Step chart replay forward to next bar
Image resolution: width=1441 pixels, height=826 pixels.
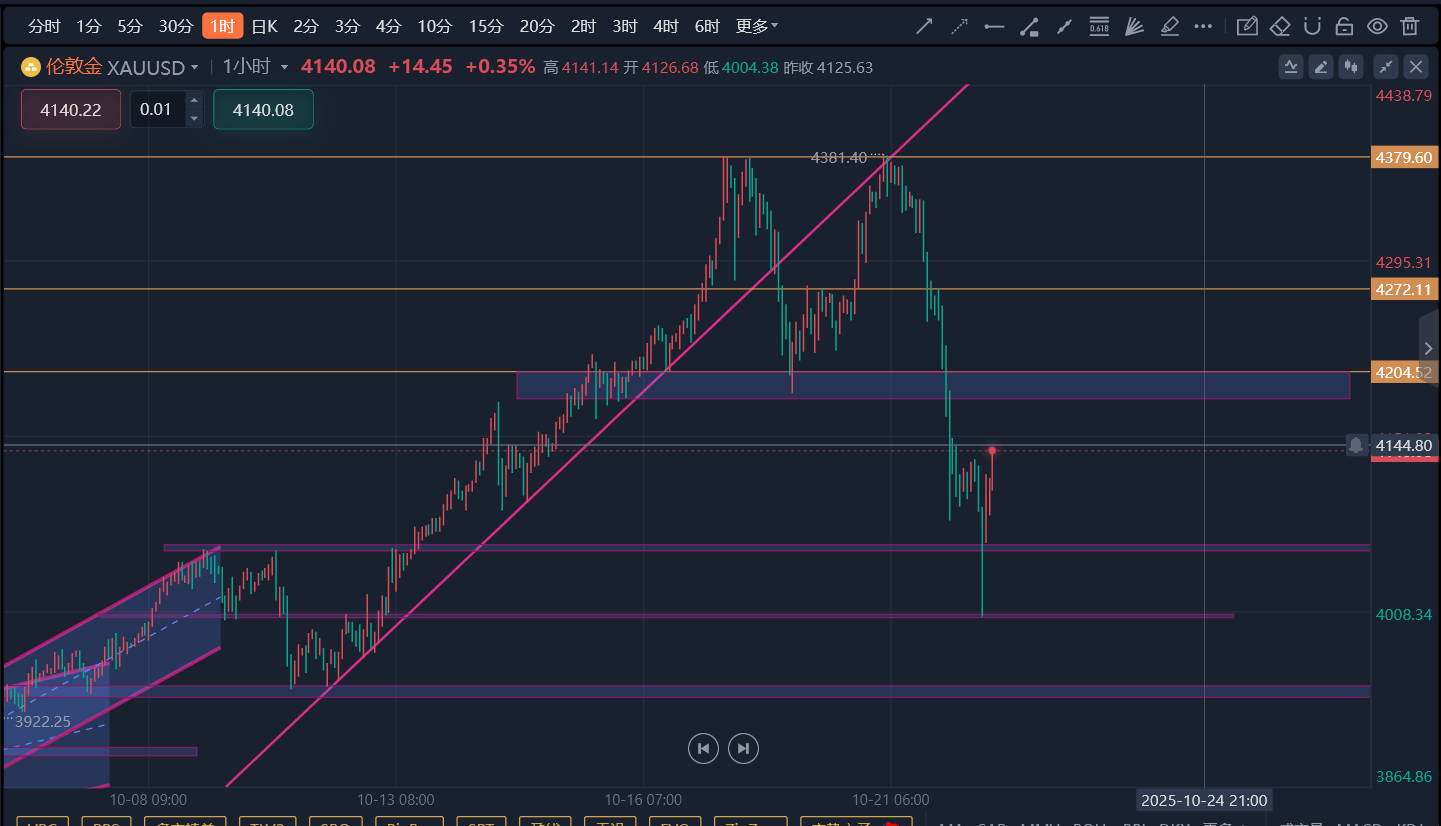tap(743, 748)
